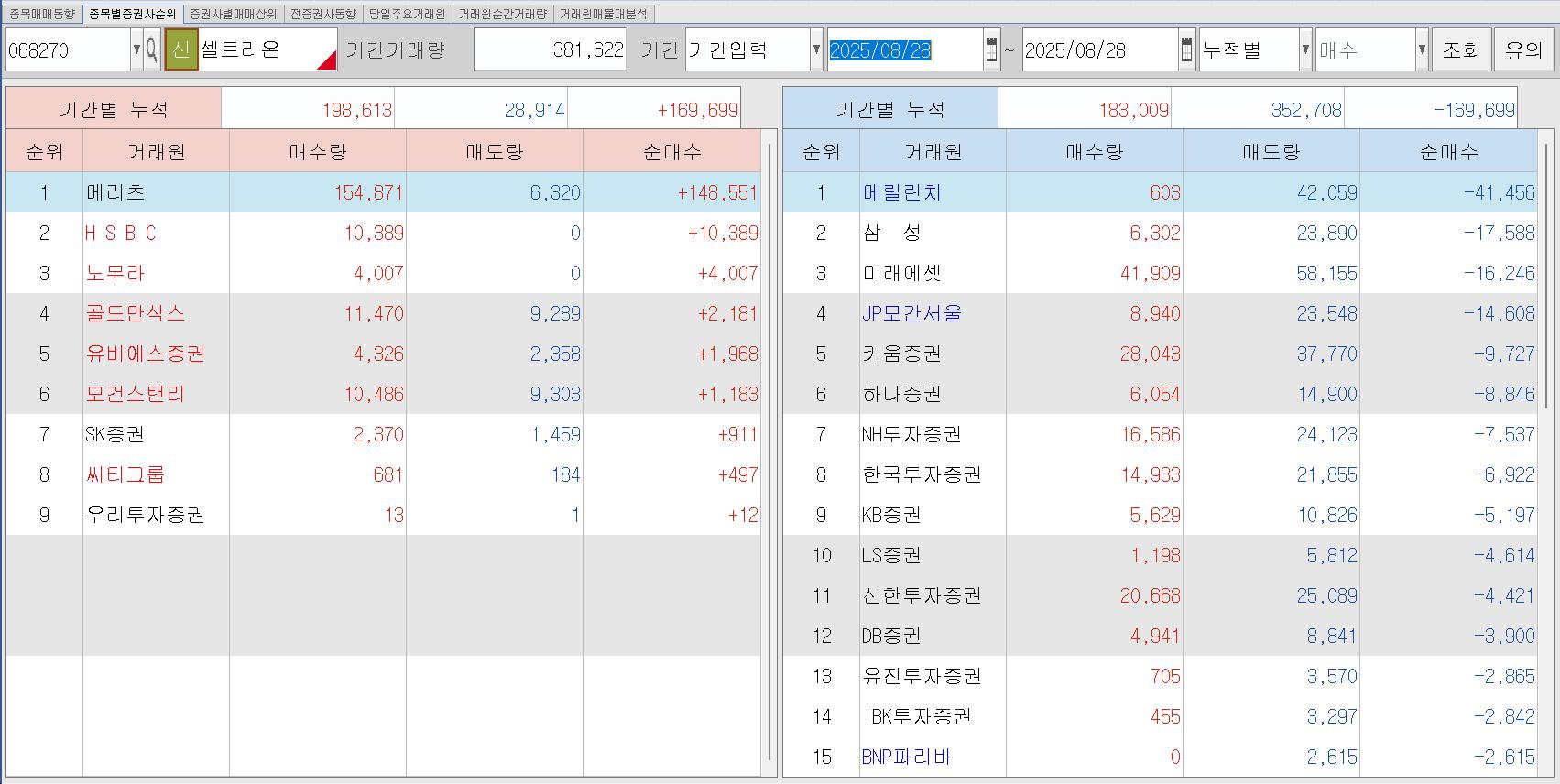Click the 골드만삭스 row

point(383,313)
